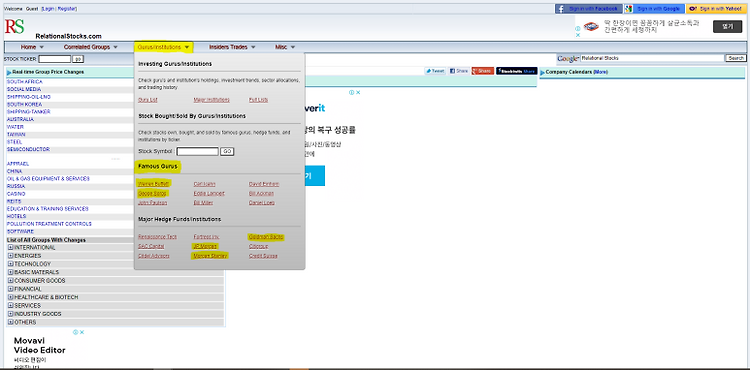Open Daniel Loeb guru page
The image size is (750, 370).
click(262, 203)
